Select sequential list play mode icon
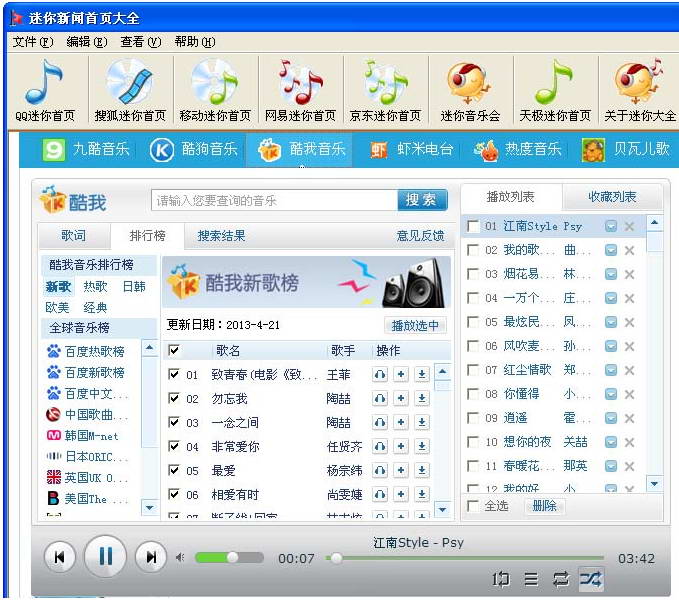679x601 pixels. [x=531, y=579]
